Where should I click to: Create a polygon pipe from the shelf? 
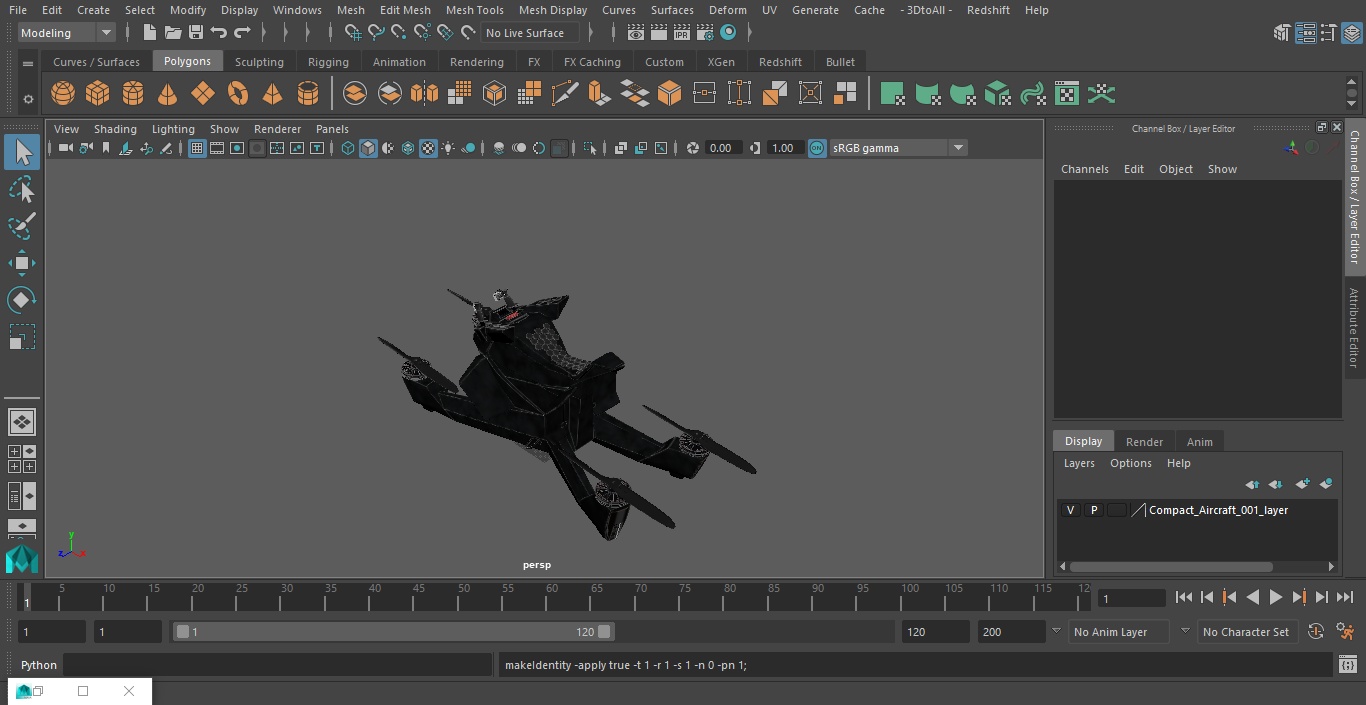coord(307,94)
